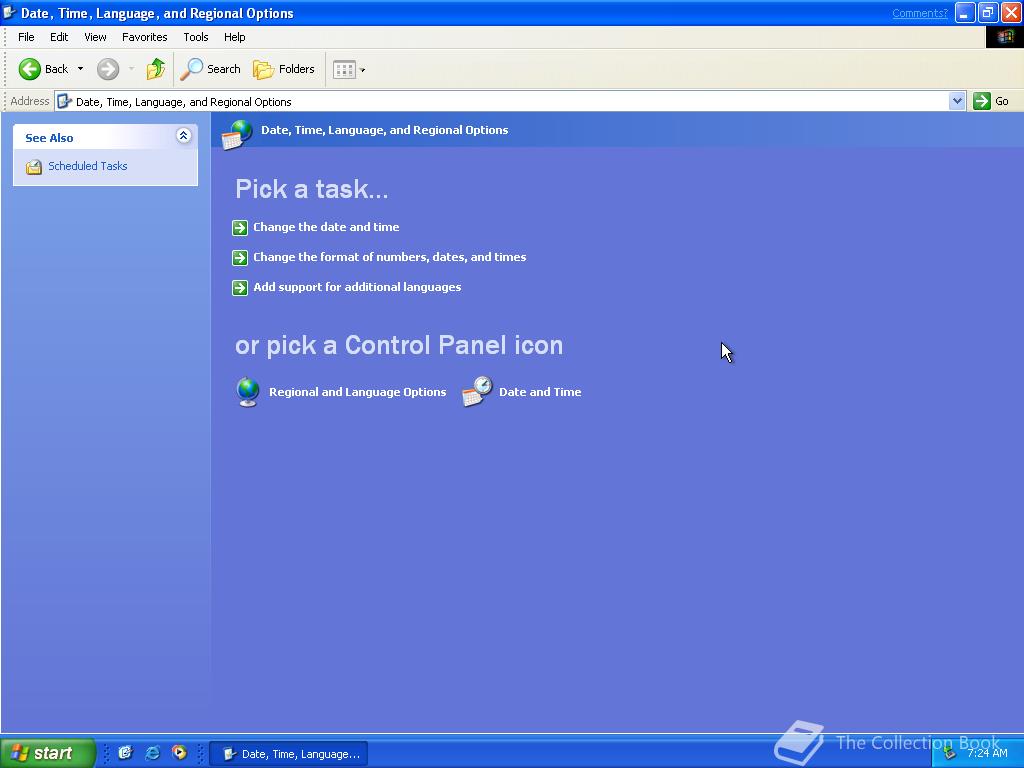
Task: Click arrow icon beside Change the date and time
Action: 240,228
